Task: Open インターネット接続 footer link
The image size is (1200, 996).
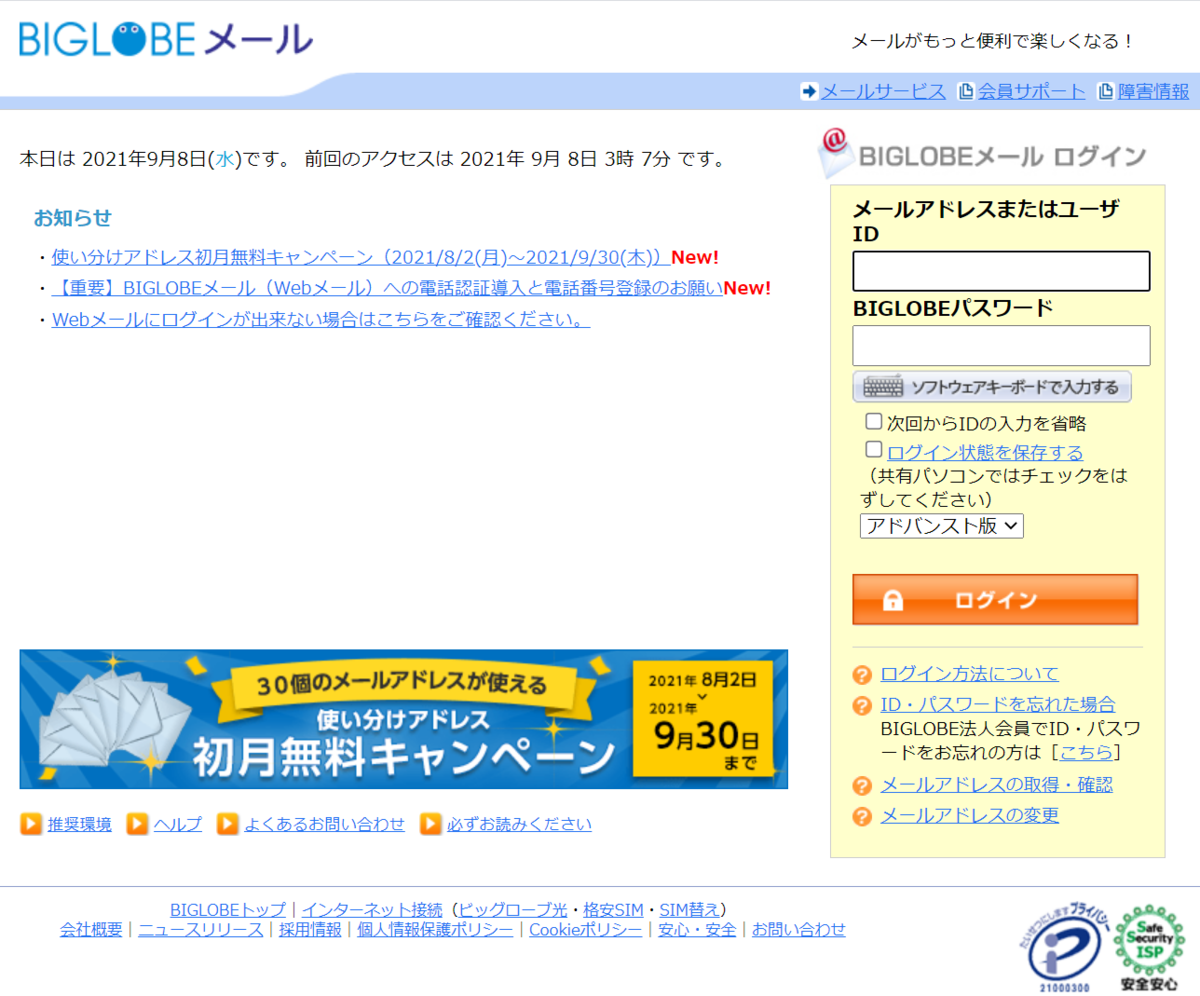Action: click(372, 910)
